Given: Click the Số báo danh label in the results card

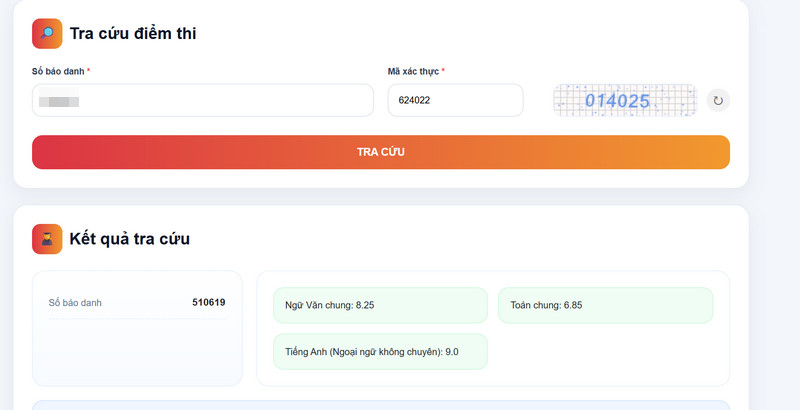Looking at the screenshot, I should pos(75,303).
